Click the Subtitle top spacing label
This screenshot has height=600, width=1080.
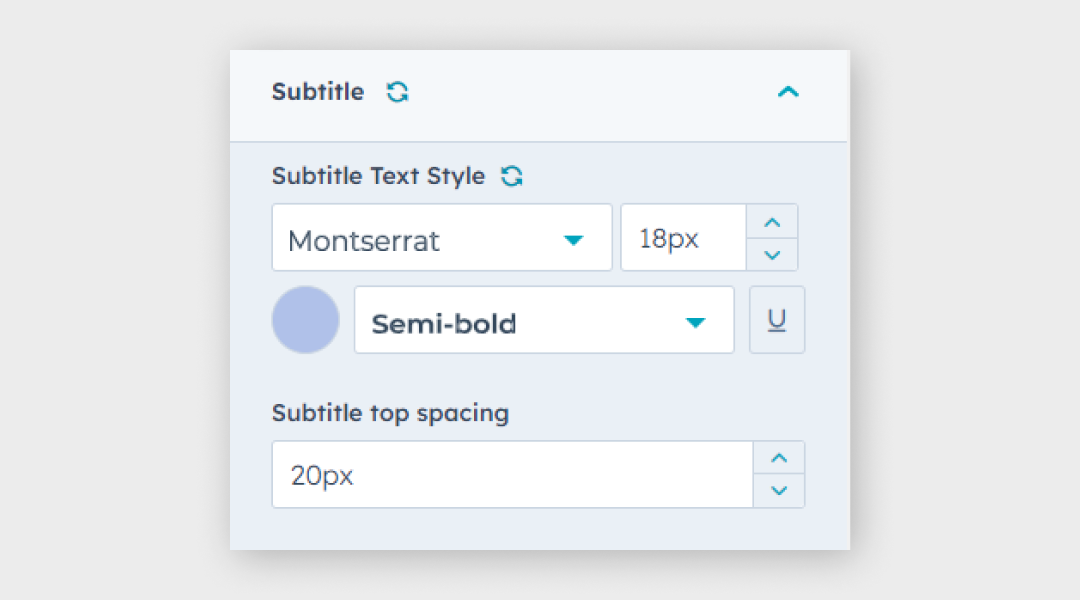tap(390, 413)
